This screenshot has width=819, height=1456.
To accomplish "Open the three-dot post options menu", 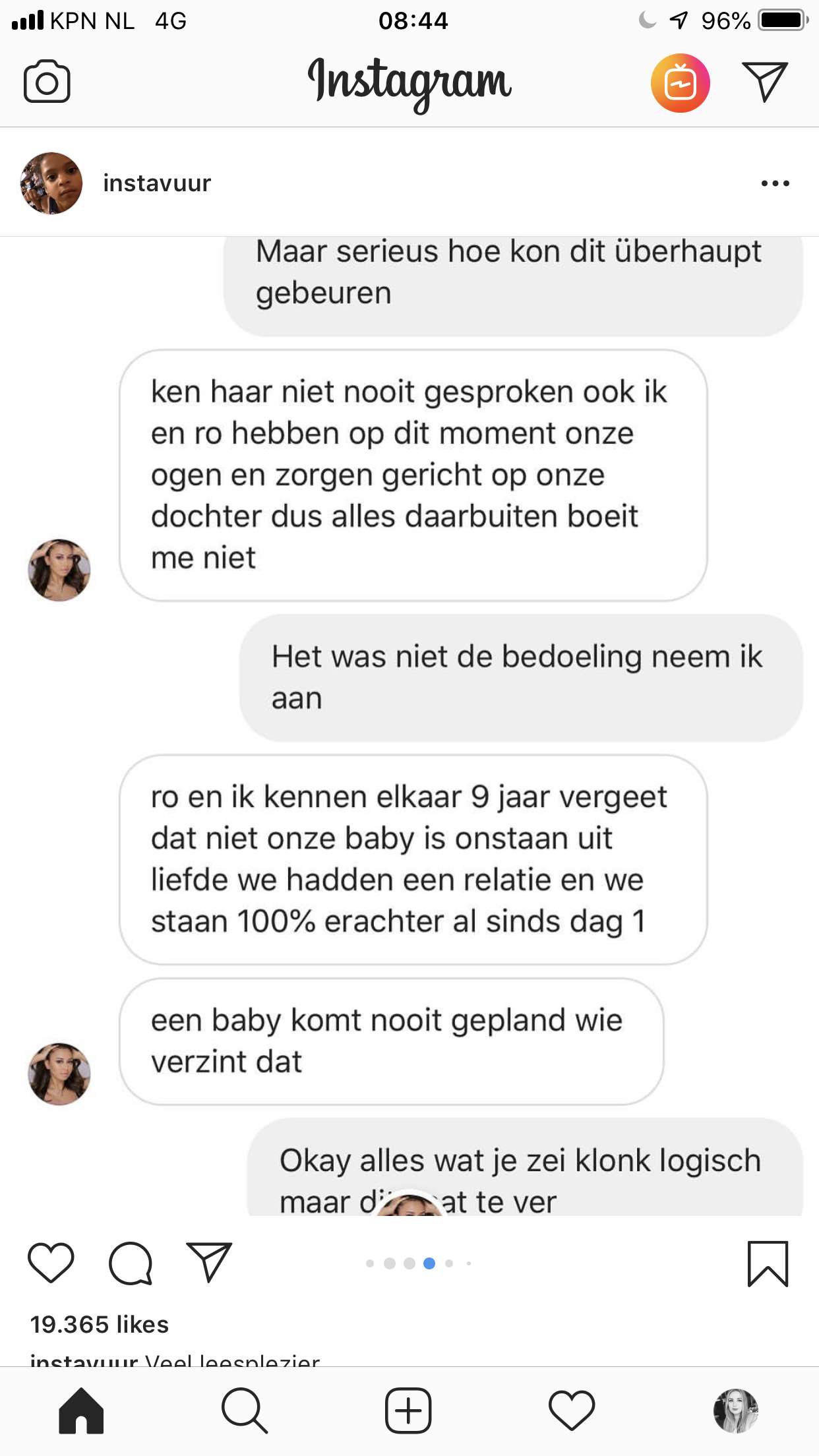I will pyautogui.click(x=775, y=183).
